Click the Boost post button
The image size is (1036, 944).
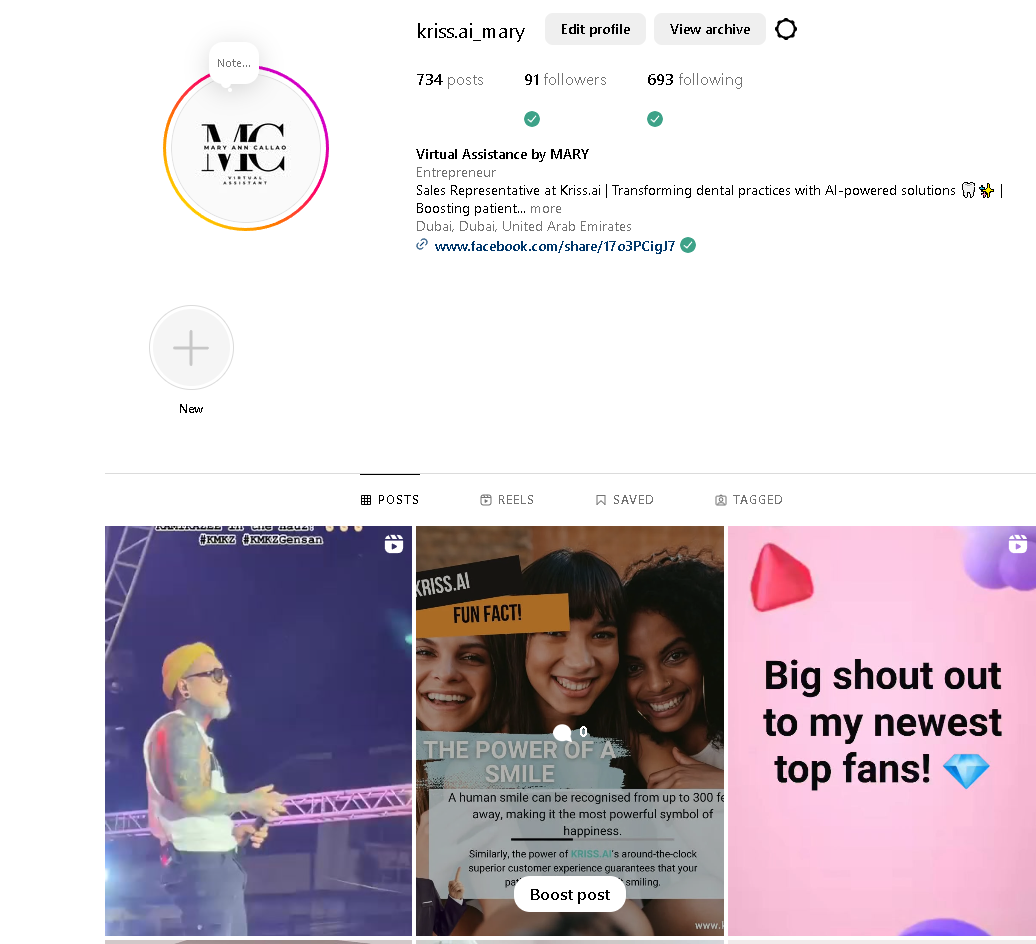pos(570,894)
